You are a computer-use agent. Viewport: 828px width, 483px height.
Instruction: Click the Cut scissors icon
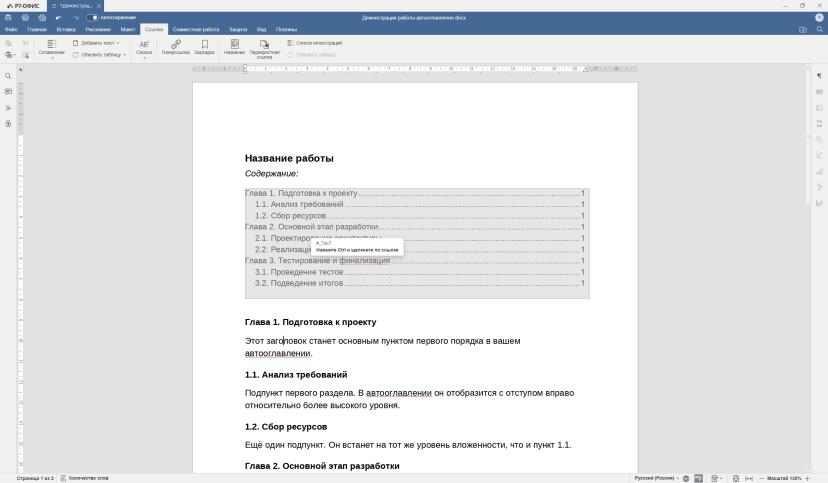coord(25,43)
